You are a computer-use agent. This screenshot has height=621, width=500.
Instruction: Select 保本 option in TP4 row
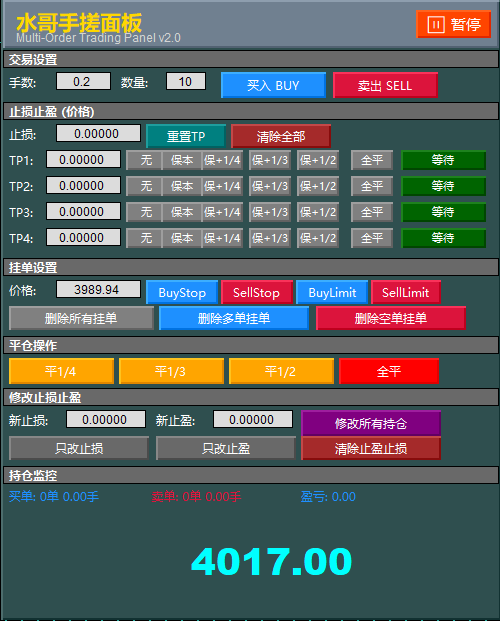click(182, 238)
